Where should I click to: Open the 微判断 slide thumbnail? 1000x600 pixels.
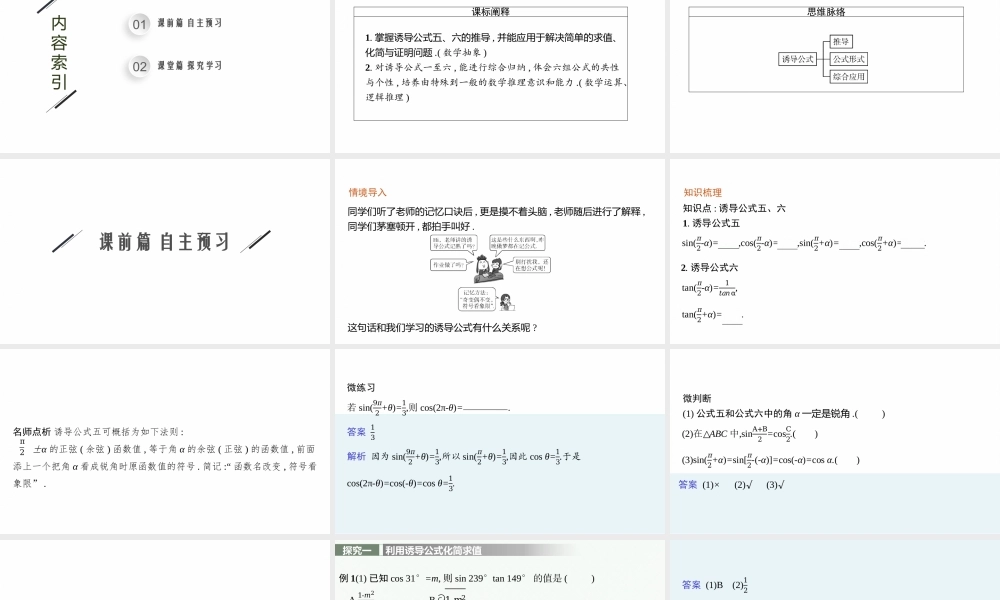833,440
